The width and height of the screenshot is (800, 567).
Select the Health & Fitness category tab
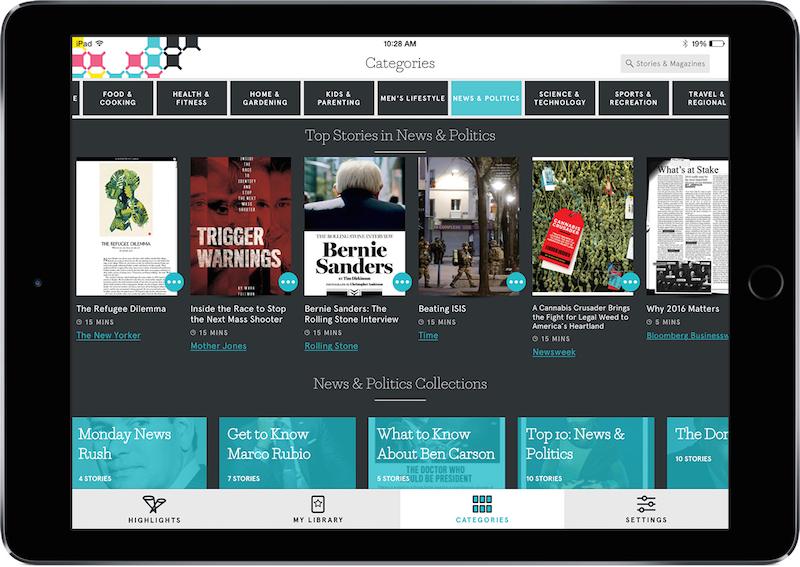click(191, 98)
